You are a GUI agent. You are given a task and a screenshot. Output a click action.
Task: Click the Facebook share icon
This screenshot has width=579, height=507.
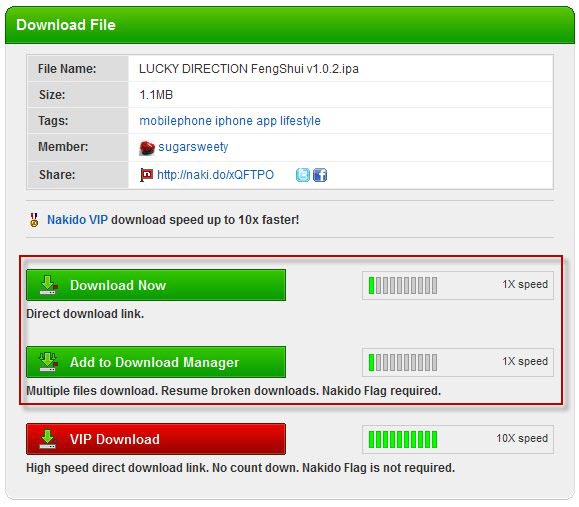(x=320, y=175)
